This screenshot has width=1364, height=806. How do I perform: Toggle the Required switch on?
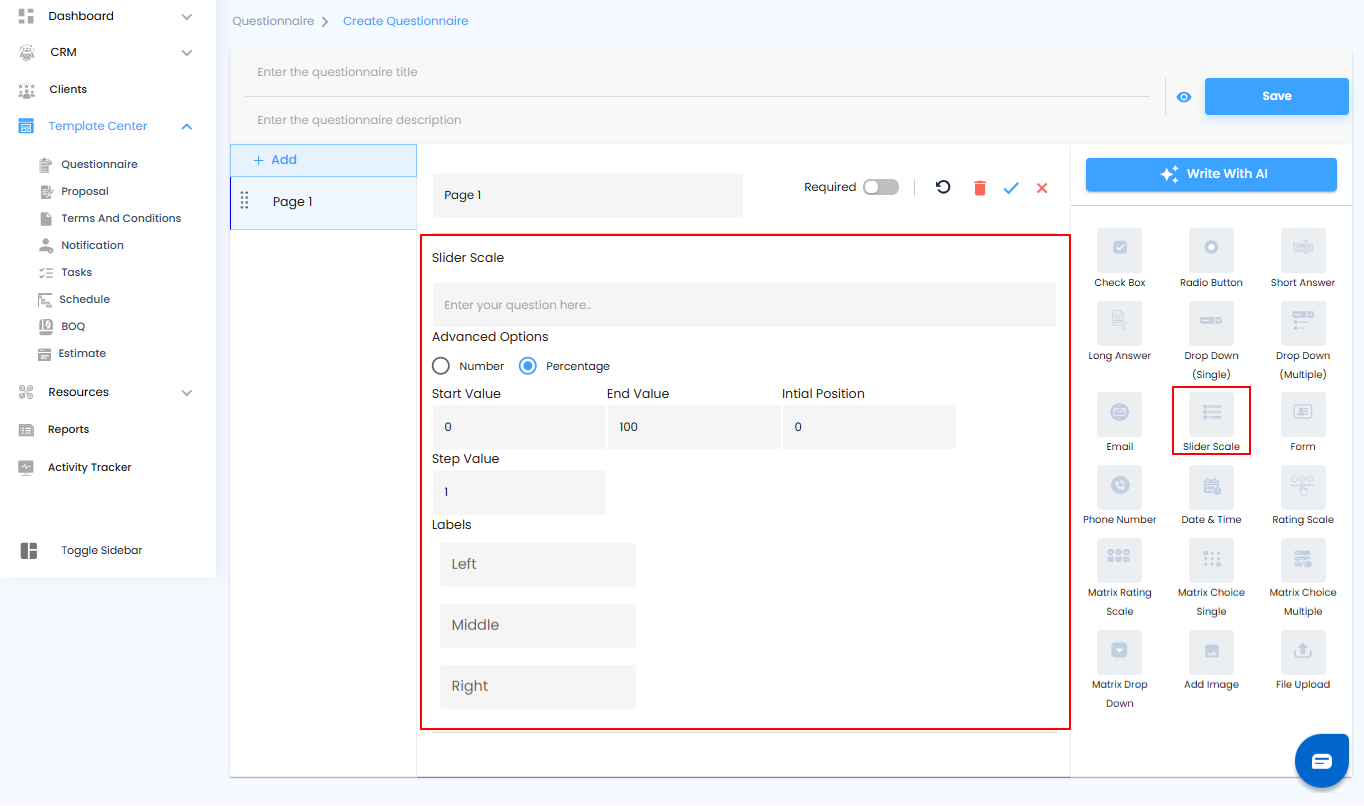click(x=881, y=187)
